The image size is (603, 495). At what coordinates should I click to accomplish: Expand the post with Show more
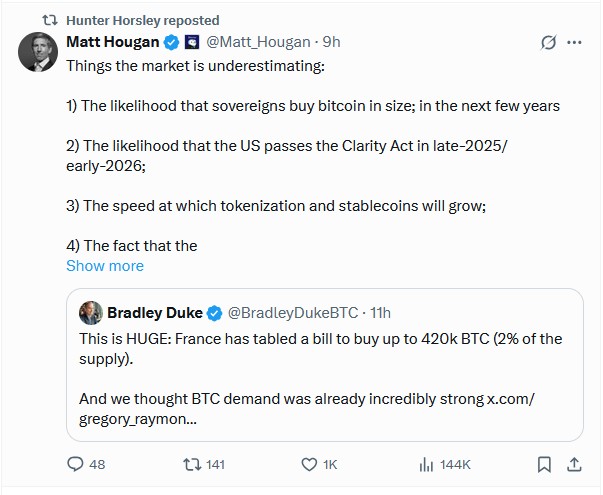tap(105, 266)
